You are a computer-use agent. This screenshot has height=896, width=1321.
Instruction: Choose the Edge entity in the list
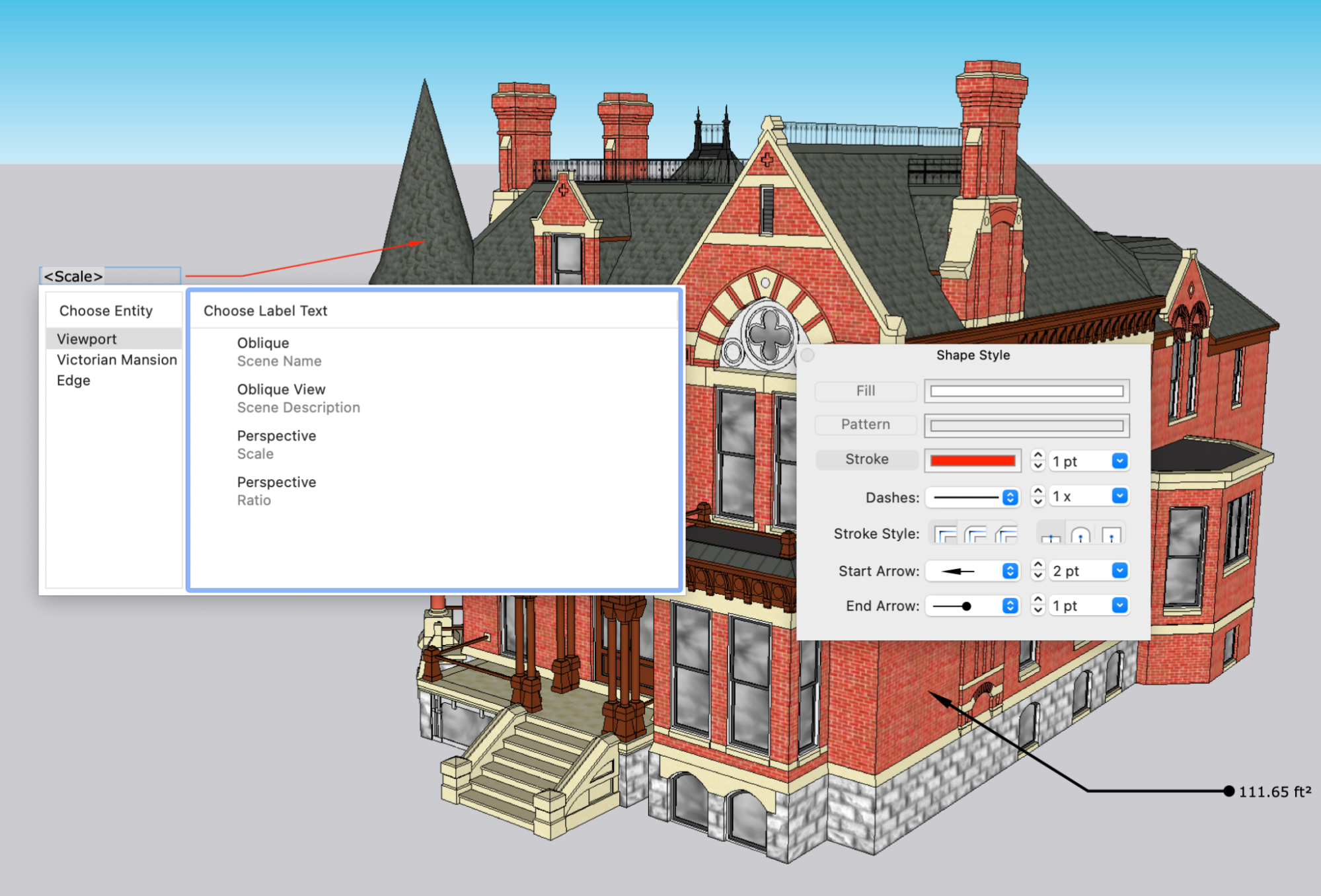(x=73, y=381)
